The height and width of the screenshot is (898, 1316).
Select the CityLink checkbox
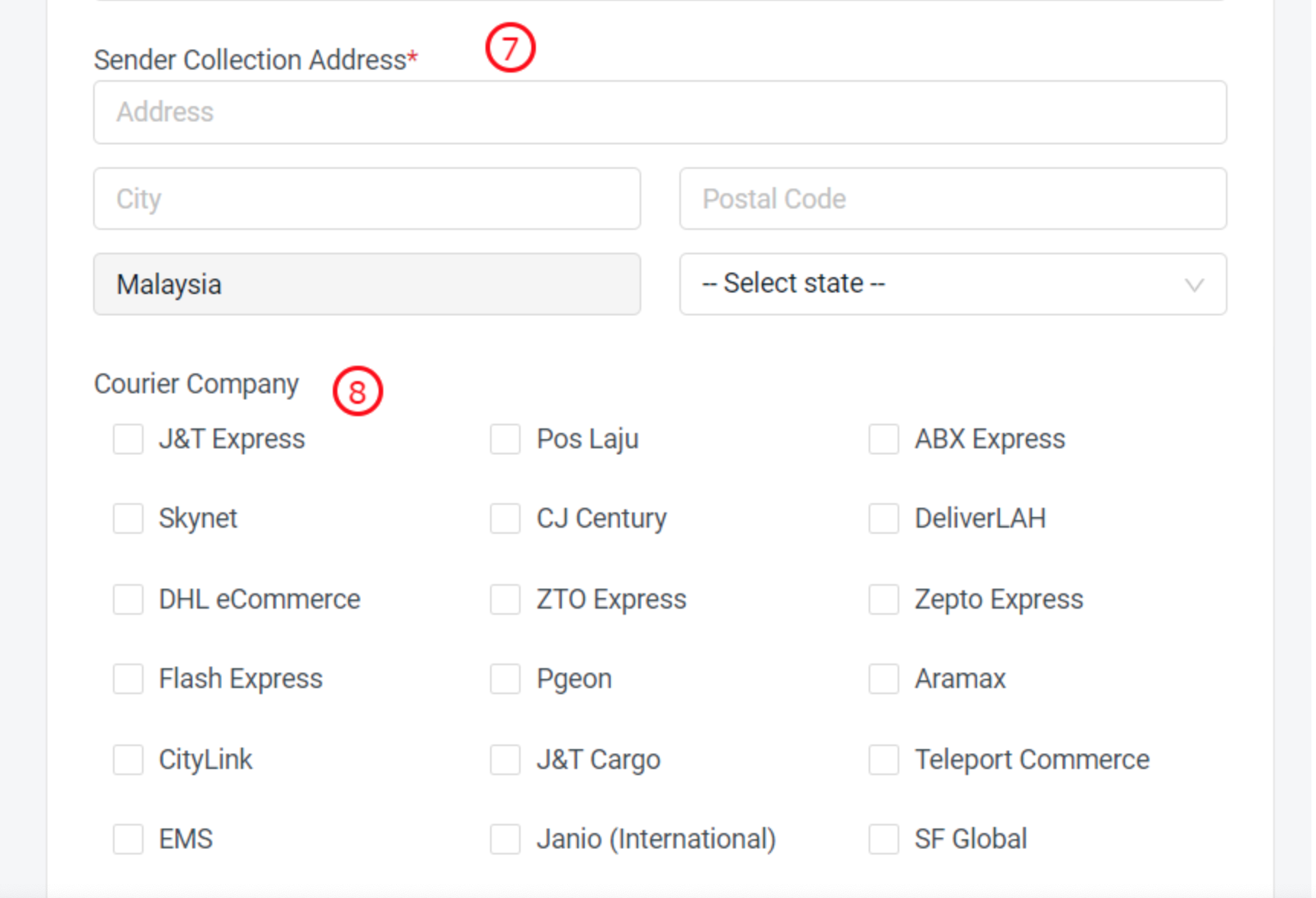128,760
